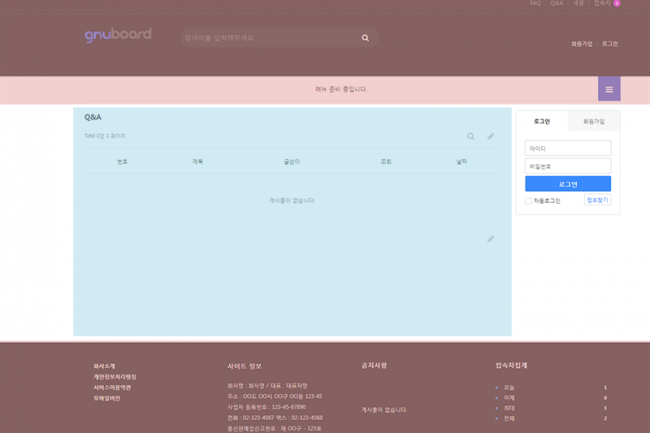Click the bottom pencil write icon
Screen dimensions: 650x433
491,239
